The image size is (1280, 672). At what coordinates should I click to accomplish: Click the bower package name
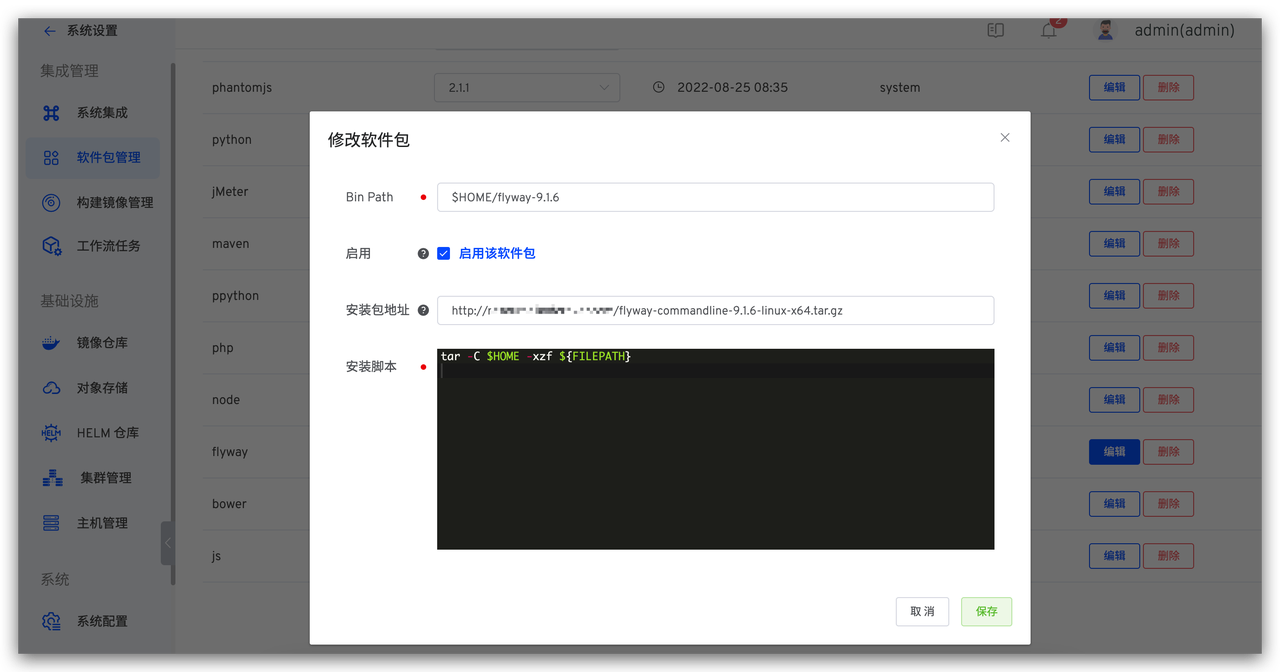[229, 503]
